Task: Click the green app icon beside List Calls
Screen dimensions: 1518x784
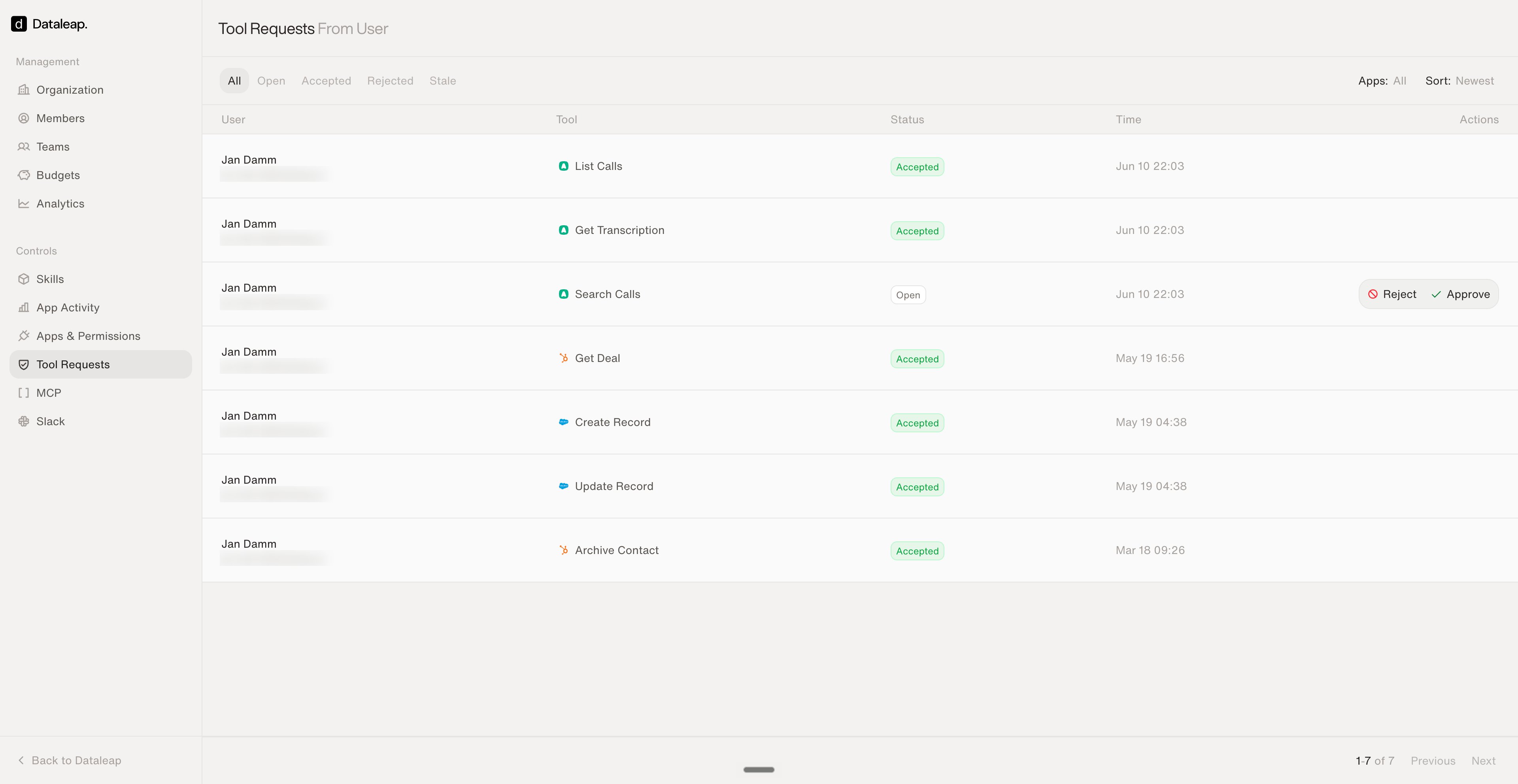Action: click(x=563, y=166)
